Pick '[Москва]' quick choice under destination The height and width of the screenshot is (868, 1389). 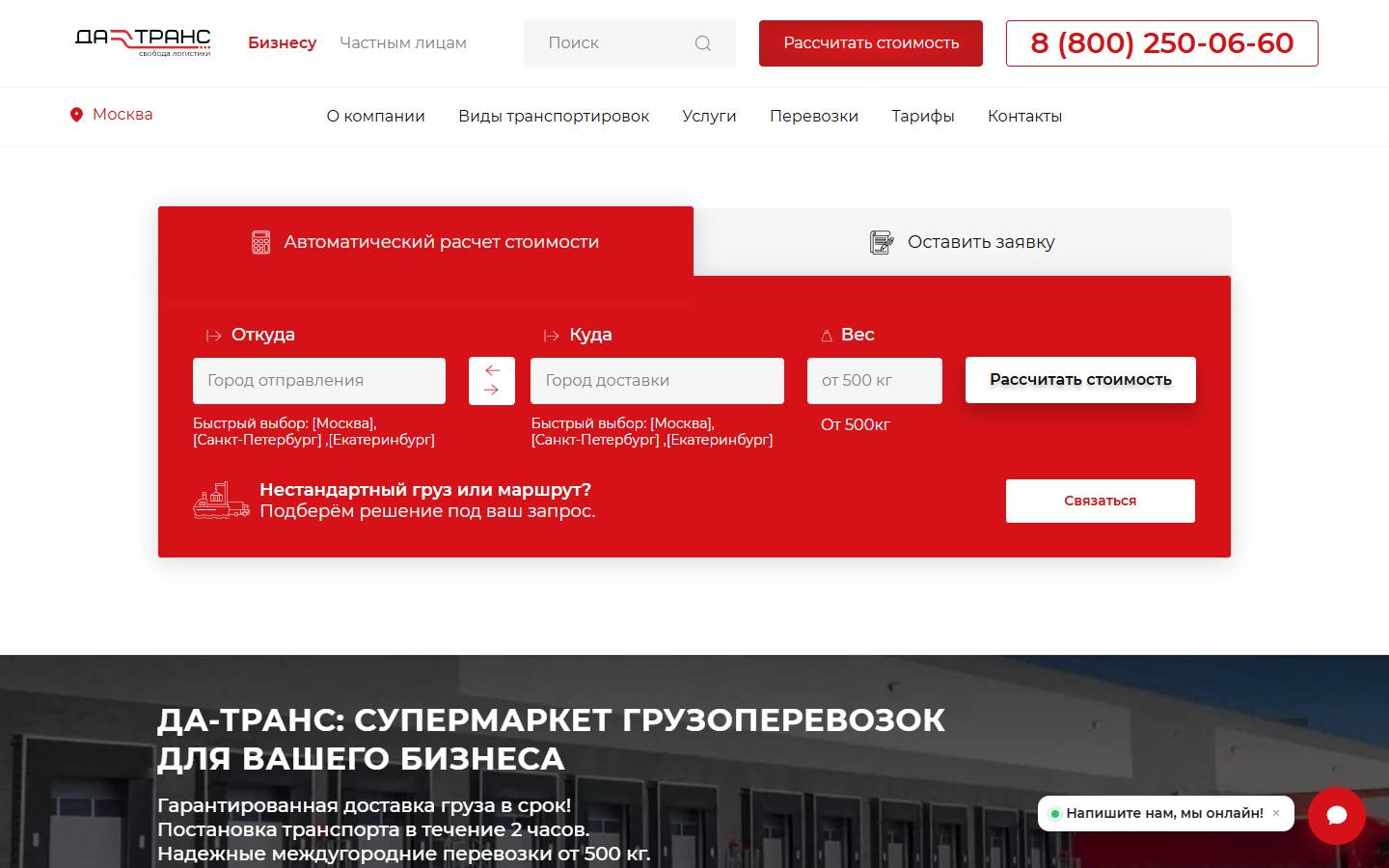tap(681, 423)
